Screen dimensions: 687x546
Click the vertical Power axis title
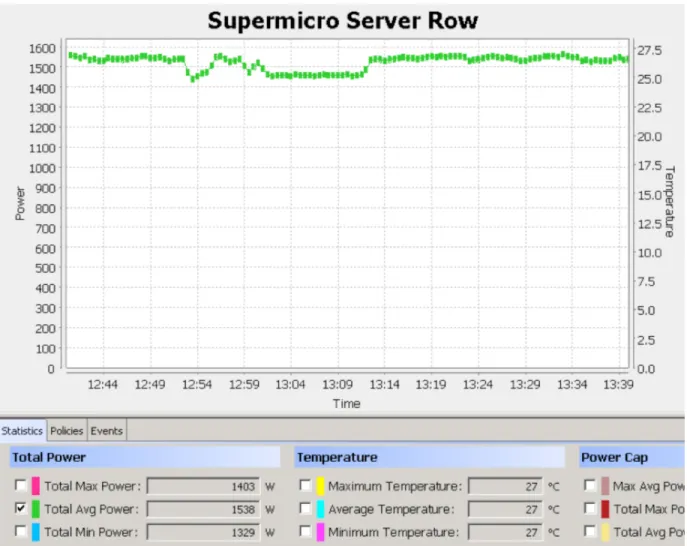click(20, 203)
